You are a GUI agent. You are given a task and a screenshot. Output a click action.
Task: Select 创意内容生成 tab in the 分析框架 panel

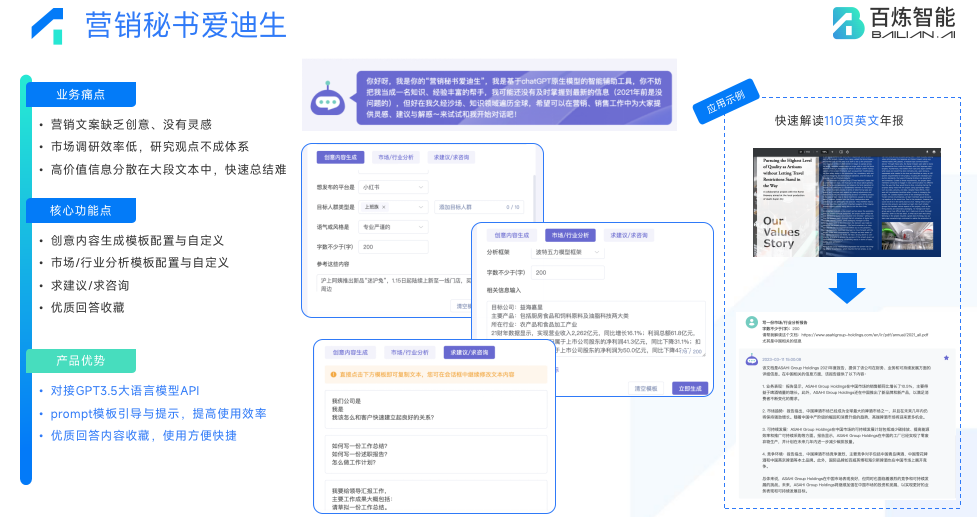(512, 235)
